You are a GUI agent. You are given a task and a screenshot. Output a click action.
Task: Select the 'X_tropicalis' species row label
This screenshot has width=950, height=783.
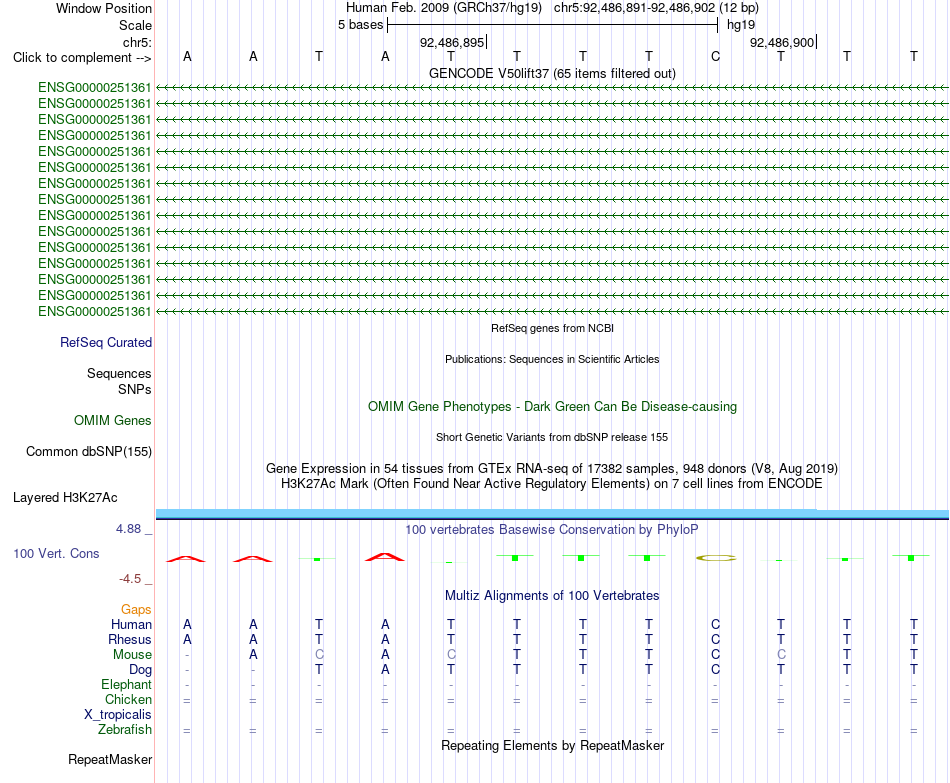[118, 715]
